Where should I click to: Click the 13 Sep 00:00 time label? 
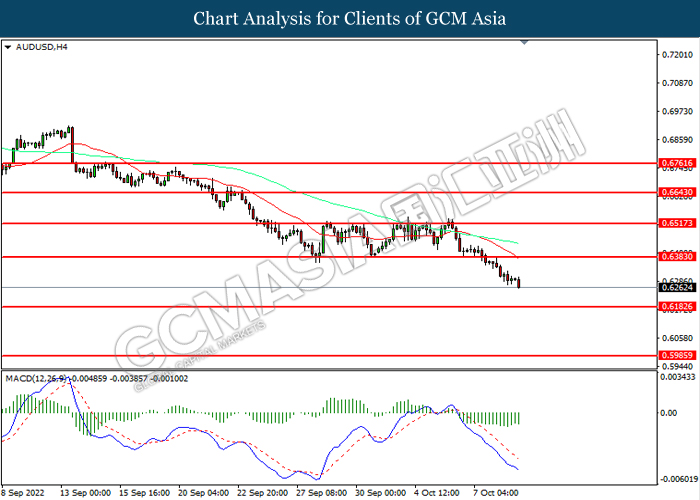click(86, 493)
